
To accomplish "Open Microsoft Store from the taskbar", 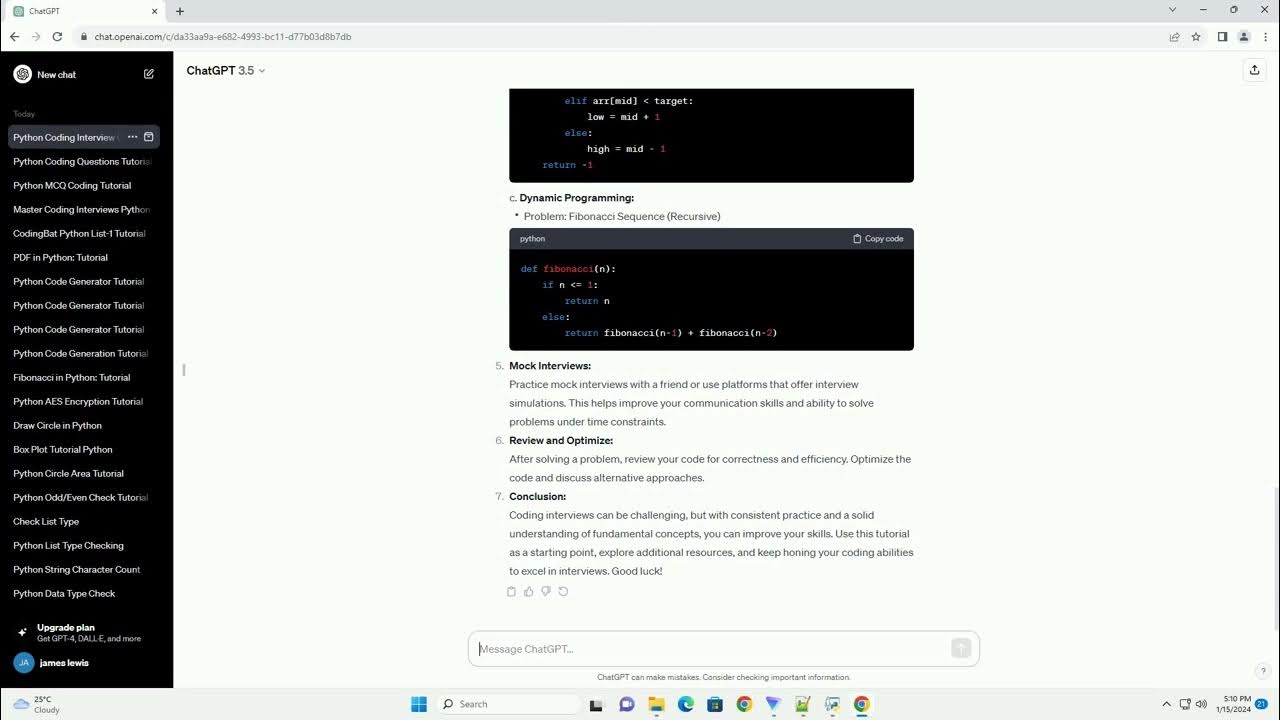I will pyautogui.click(x=715, y=704).
